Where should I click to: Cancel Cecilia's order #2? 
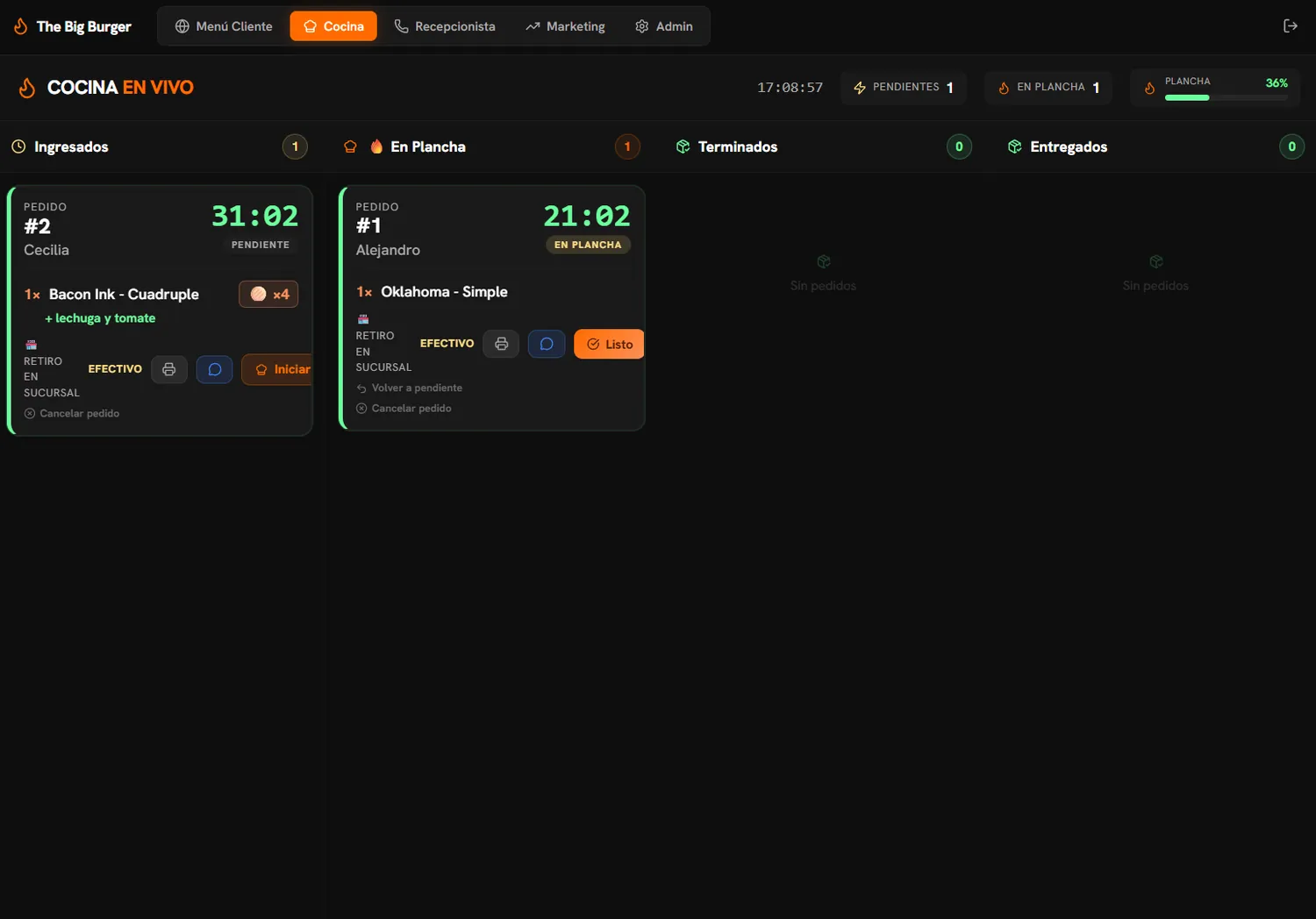[72, 413]
